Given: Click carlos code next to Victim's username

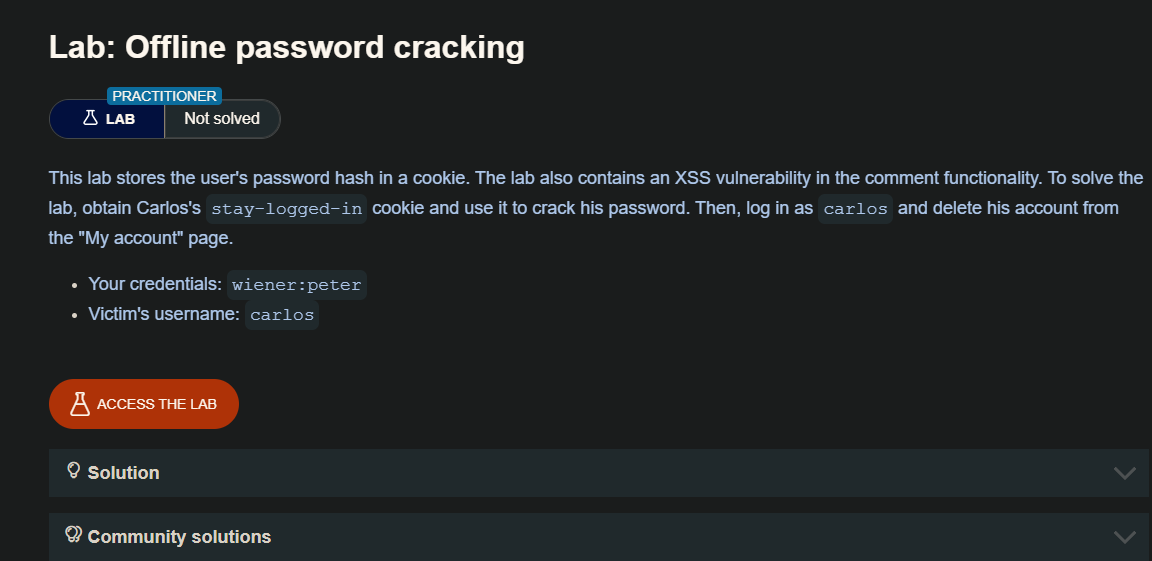Looking at the screenshot, I should click(x=282, y=315).
